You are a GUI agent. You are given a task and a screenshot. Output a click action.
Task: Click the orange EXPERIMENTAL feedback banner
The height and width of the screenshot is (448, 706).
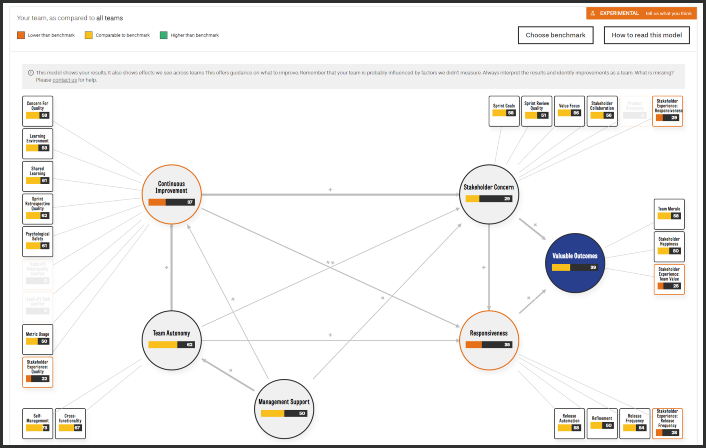641,14
